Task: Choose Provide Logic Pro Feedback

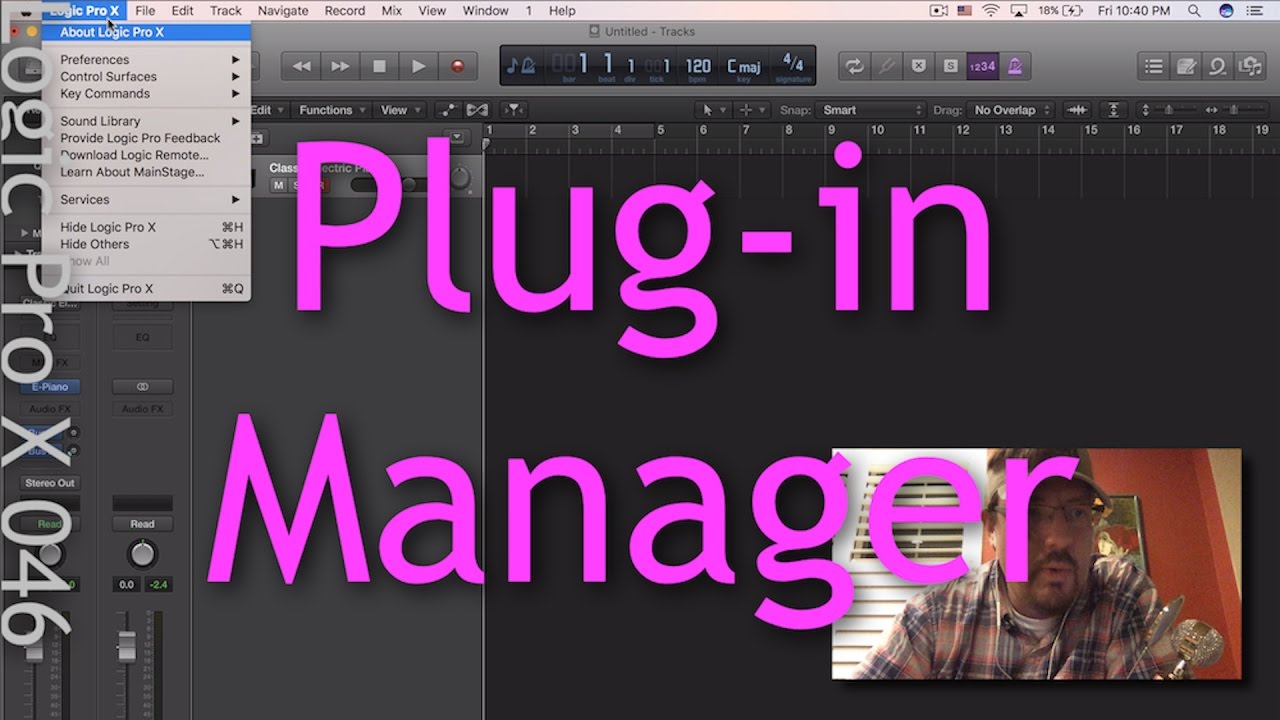Action: 146,138
